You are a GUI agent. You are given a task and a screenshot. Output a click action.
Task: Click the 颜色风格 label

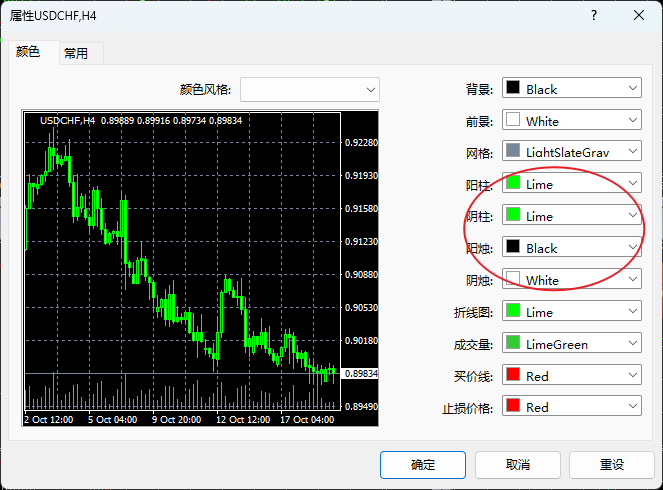[x=205, y=90]
